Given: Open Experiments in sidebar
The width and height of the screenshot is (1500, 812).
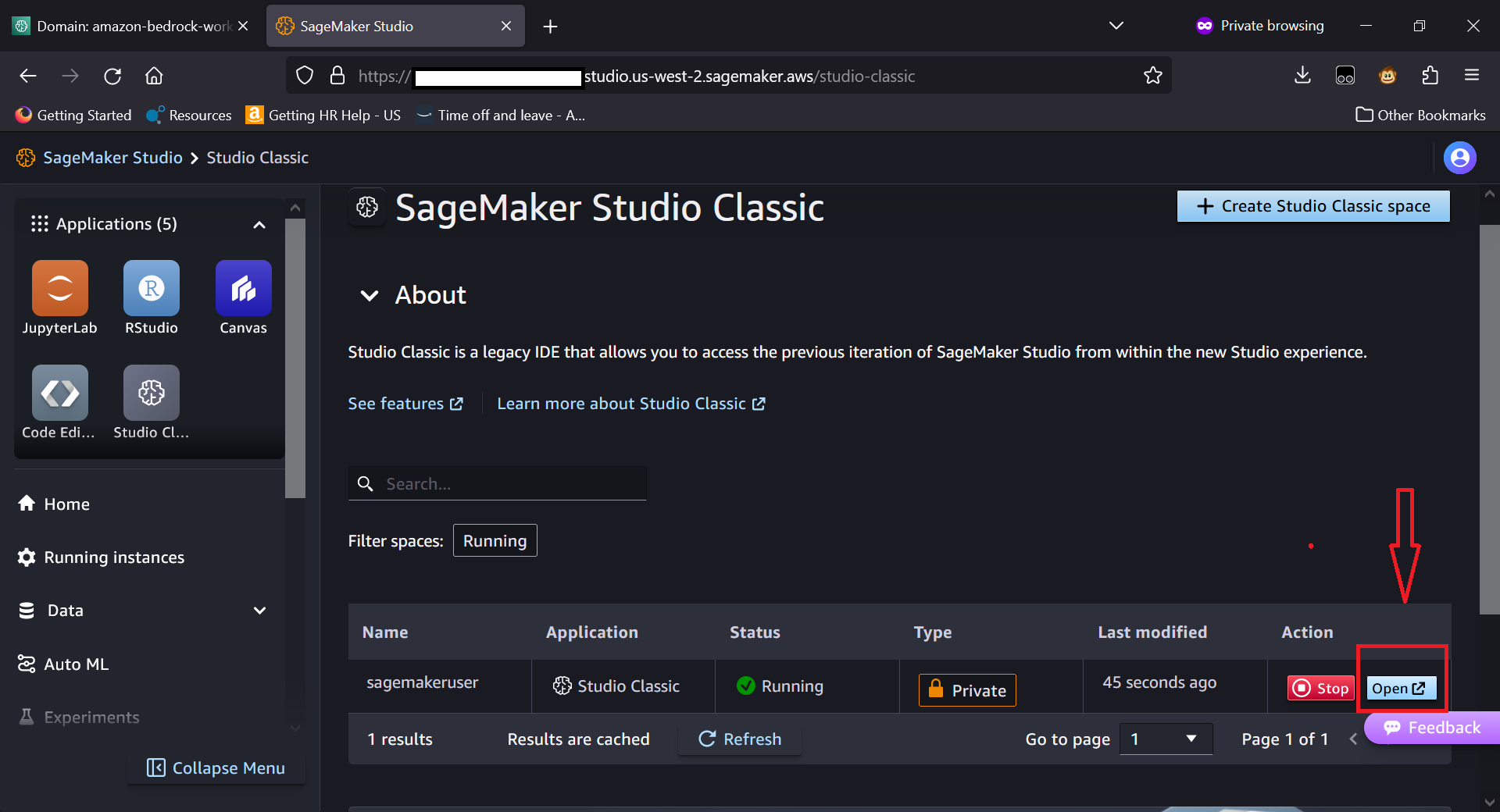Looking at the screenshot, I should tap(79, 717).
